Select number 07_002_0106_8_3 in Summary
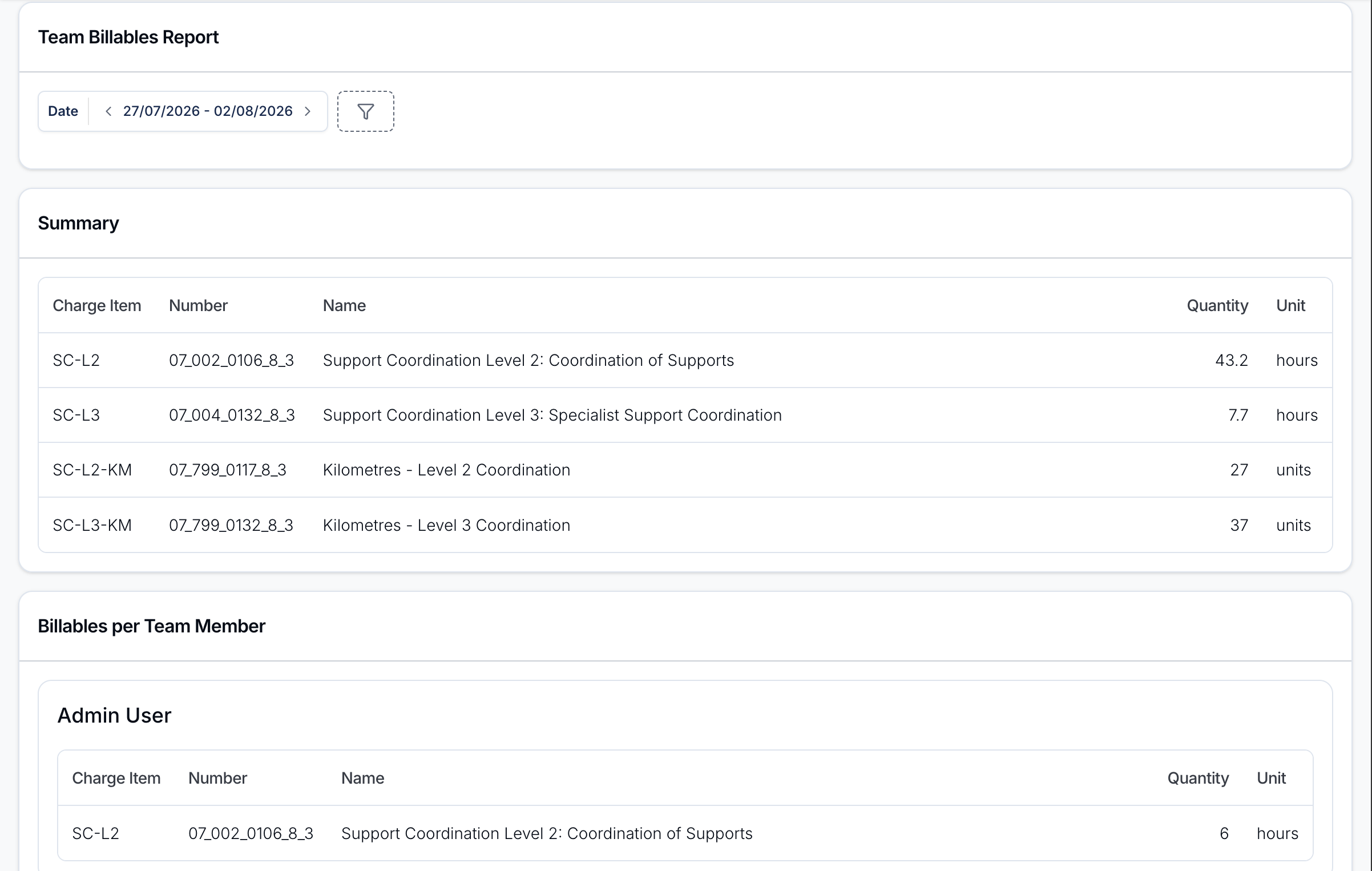The image size is (1372, 871). (231, 360)
